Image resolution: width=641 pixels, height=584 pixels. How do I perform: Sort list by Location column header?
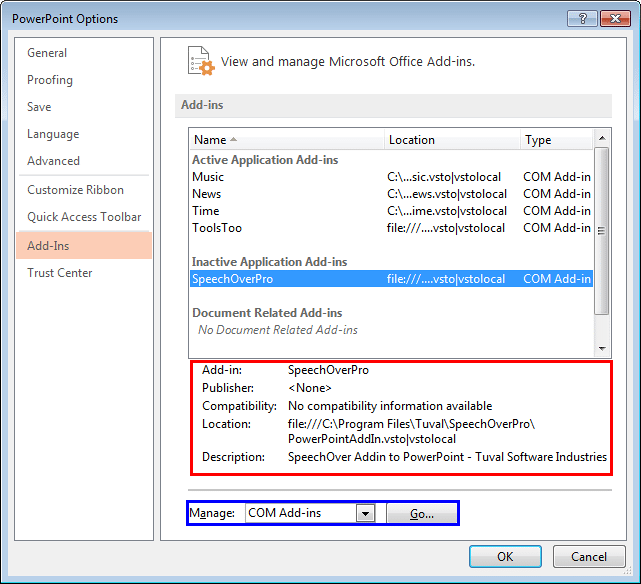pos(453,140)
